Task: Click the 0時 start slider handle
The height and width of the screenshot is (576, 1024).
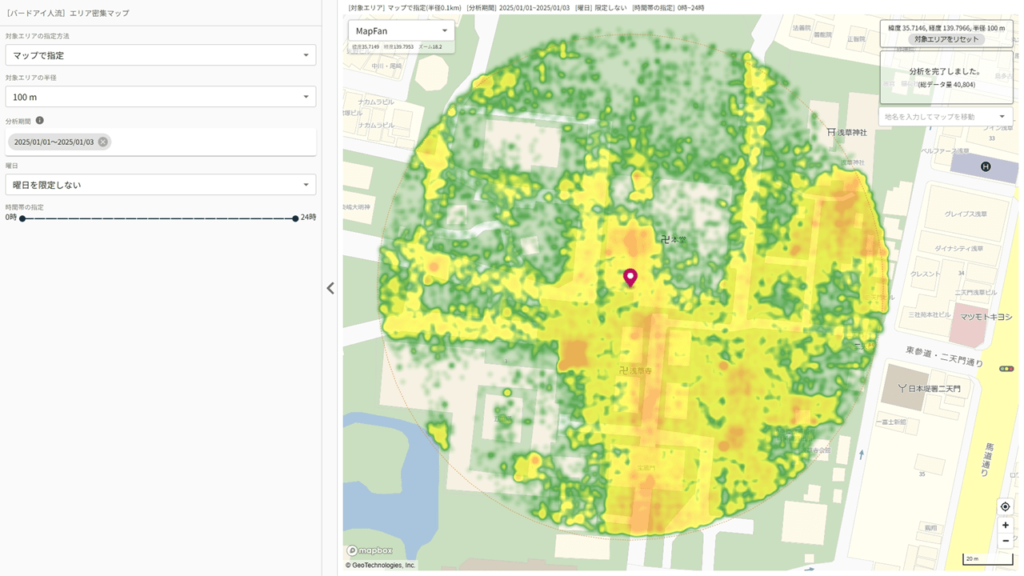Action: (20, 217)
